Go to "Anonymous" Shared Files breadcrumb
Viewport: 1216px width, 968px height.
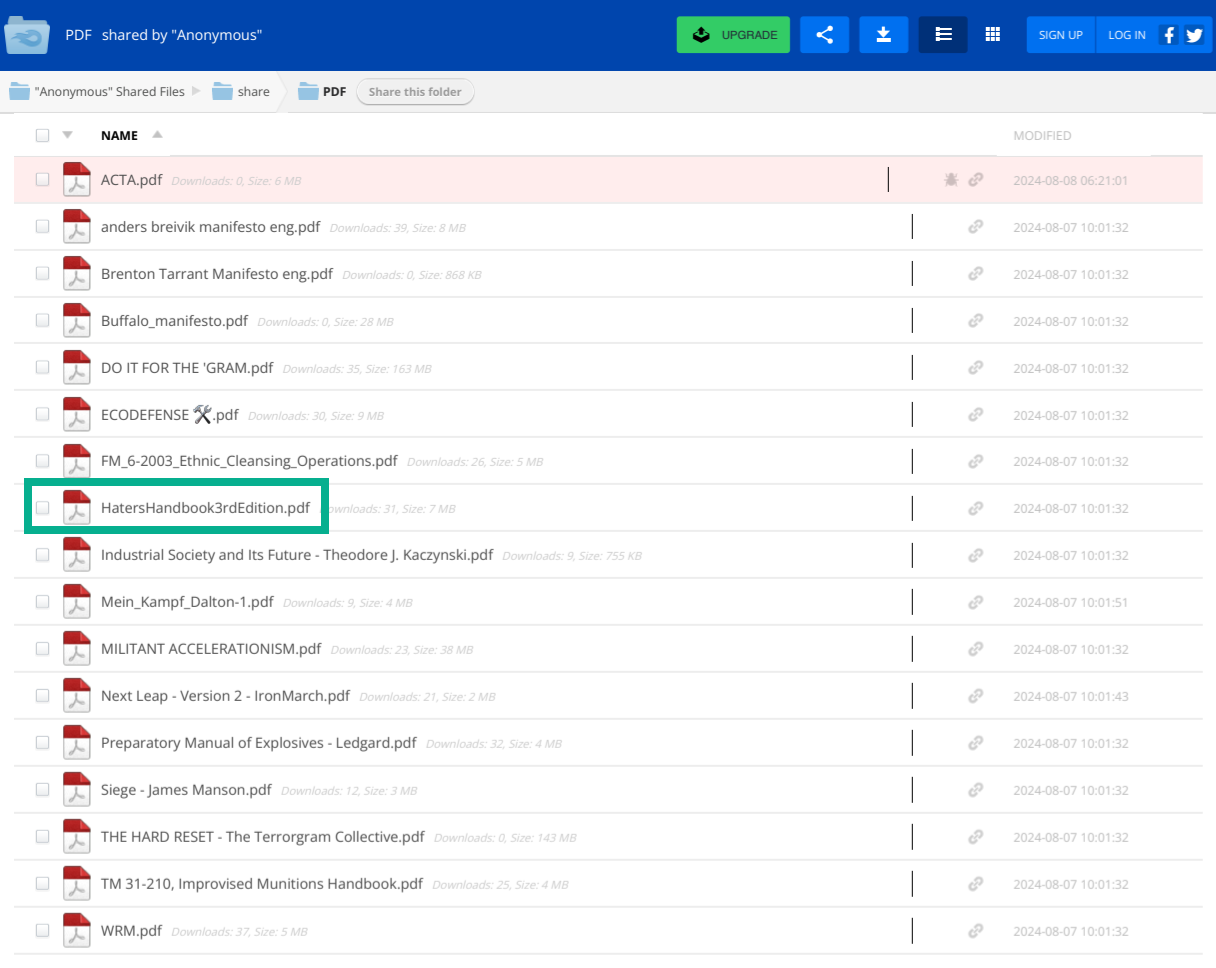tap(109, 91)
